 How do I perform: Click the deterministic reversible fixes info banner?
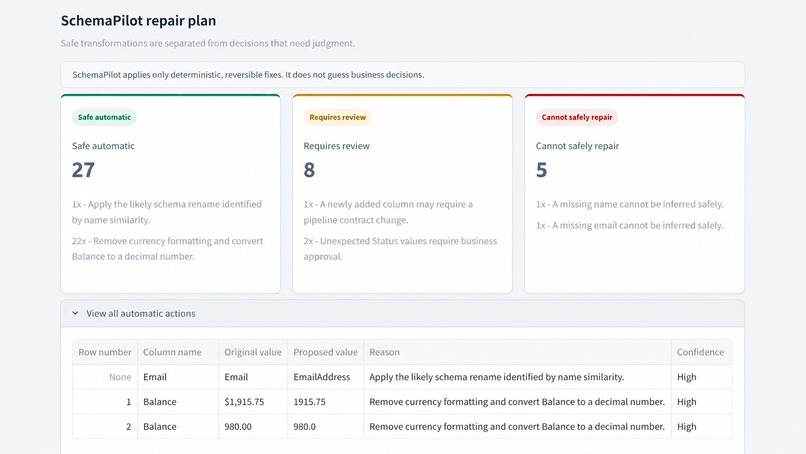click(x=402, y=75)
